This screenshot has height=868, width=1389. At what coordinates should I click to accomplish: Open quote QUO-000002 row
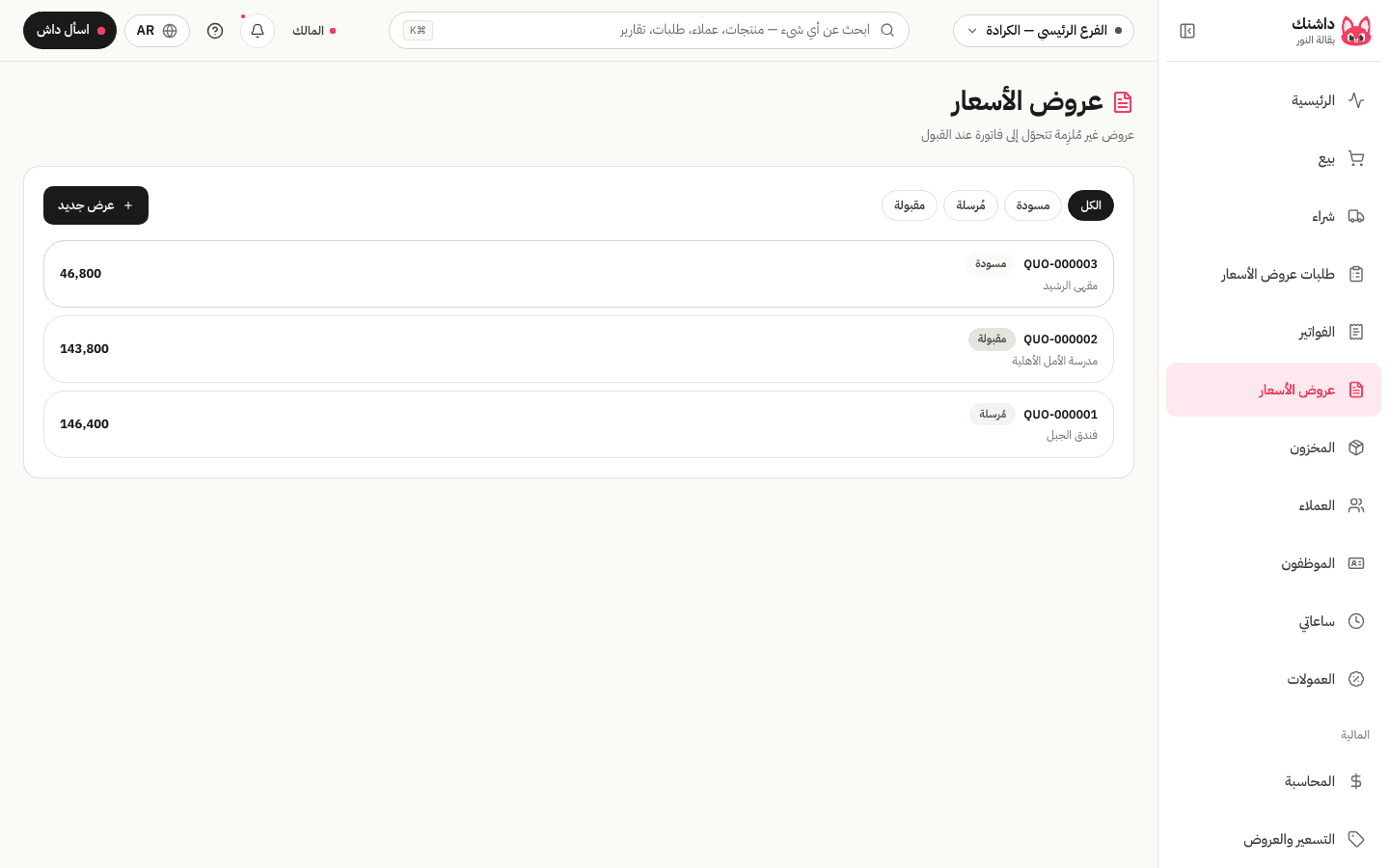click(579, 349)
